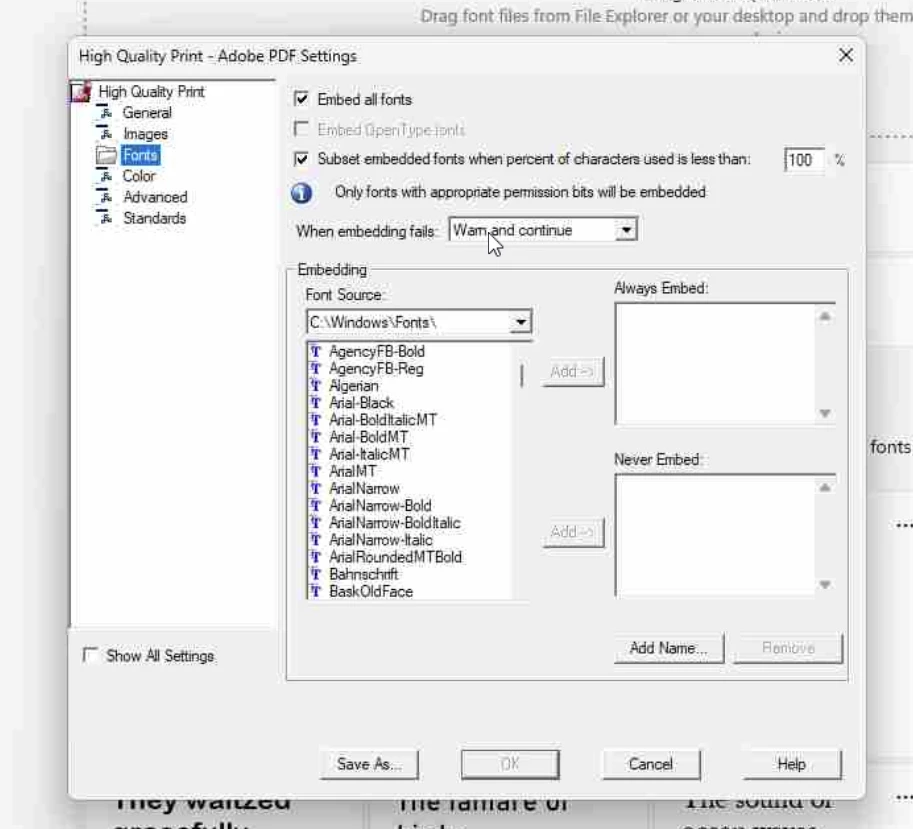Click the icon beside General
The image size is (913, 829).
[104, 112]
